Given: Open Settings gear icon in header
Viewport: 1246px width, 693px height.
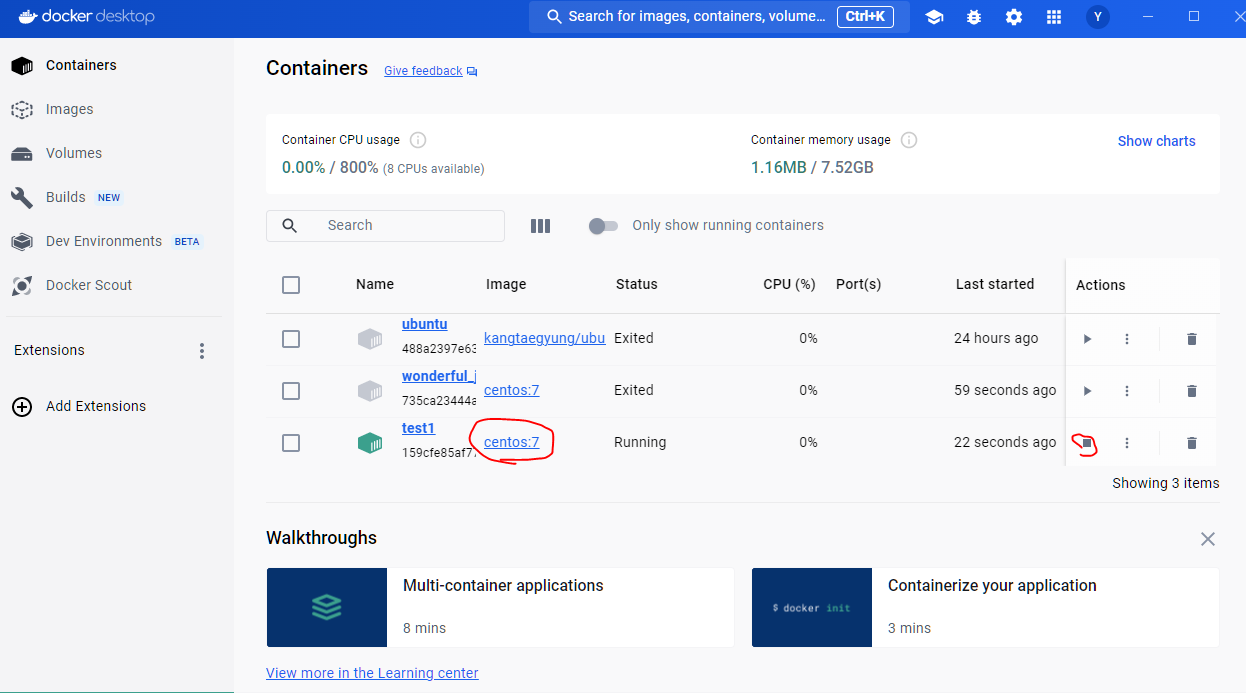Looking at the screenshot, I should [1014, 17].
